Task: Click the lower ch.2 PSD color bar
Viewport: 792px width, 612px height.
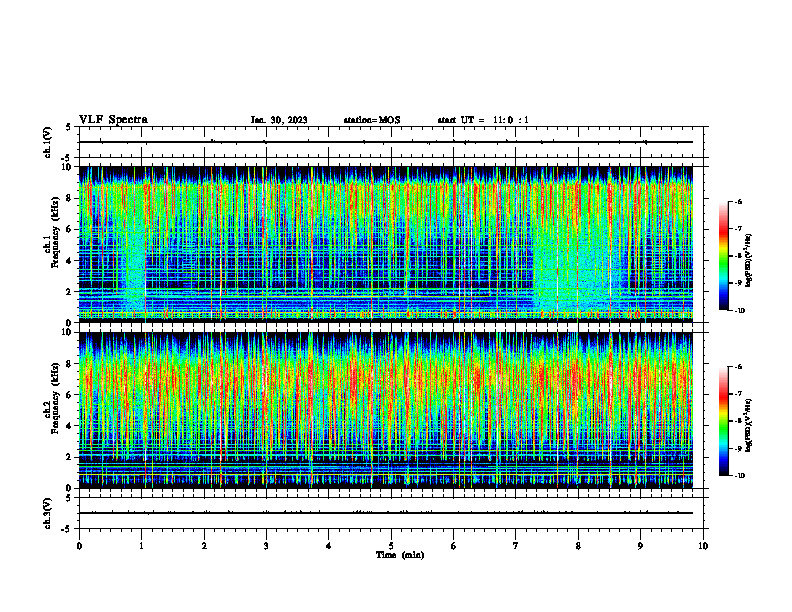Action: [723, 421]
